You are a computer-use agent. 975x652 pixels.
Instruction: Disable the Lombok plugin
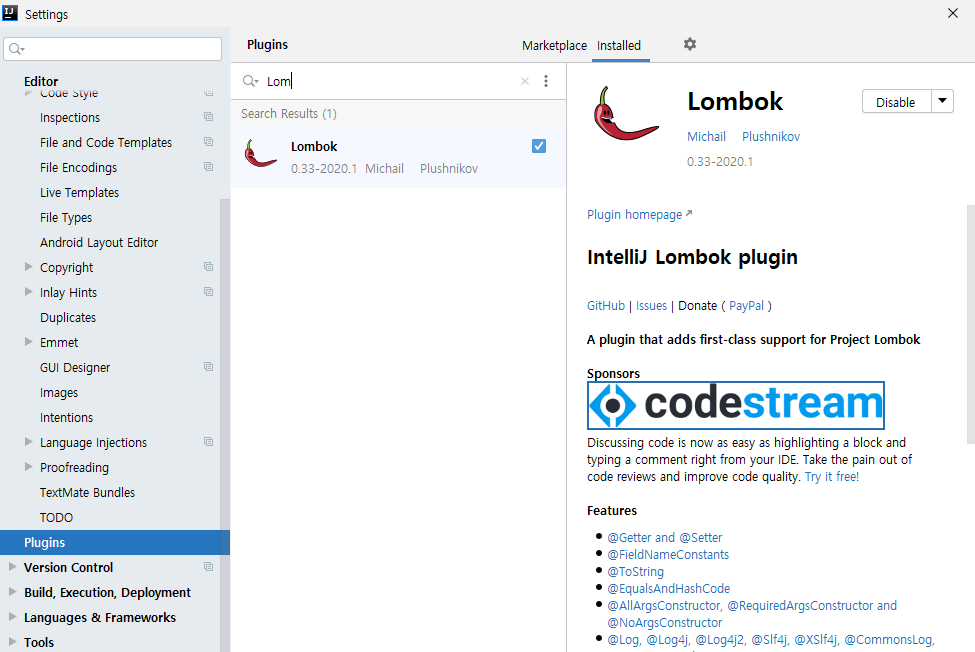pos(896,102)
